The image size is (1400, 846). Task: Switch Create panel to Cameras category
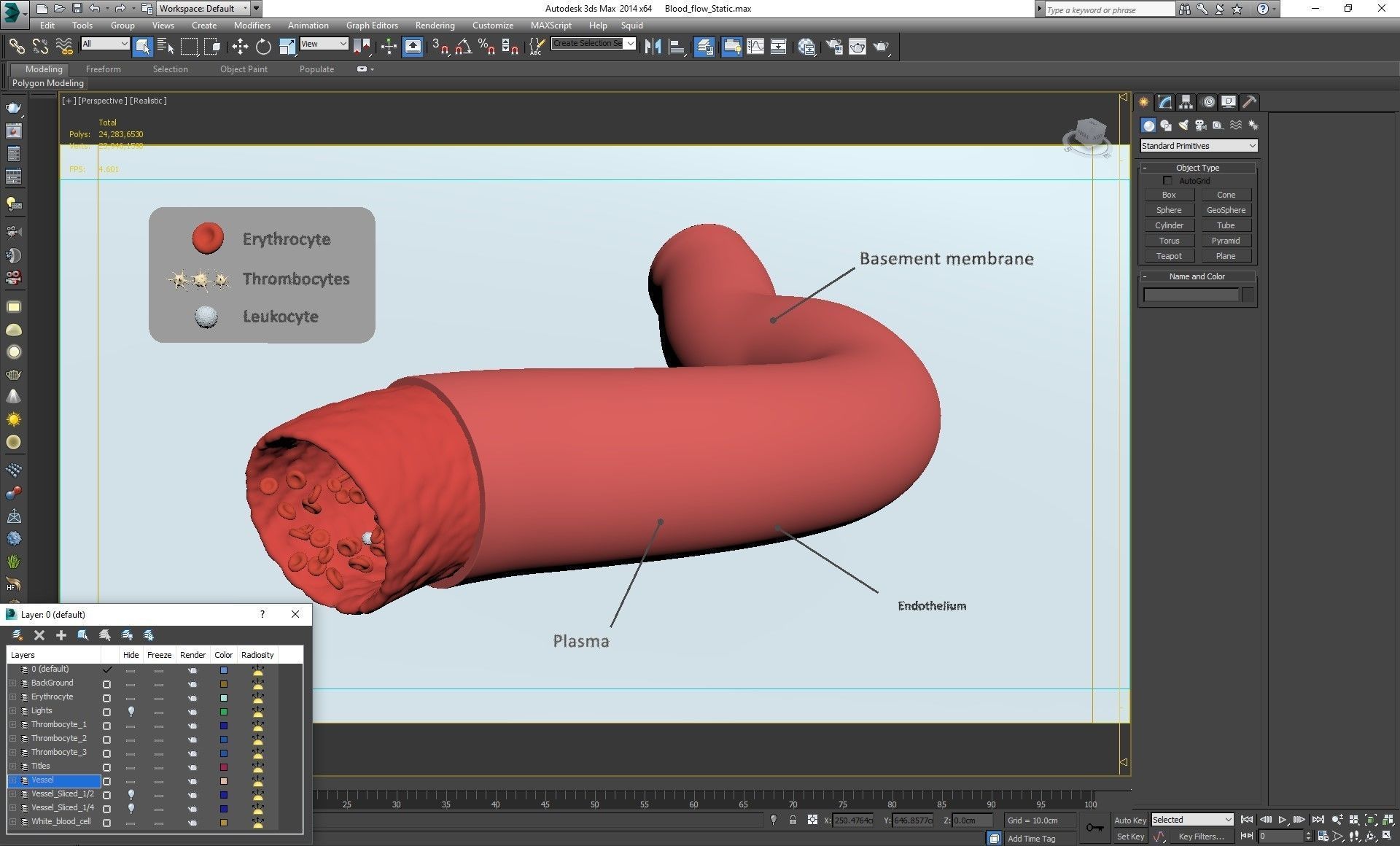pos(1200,125)
